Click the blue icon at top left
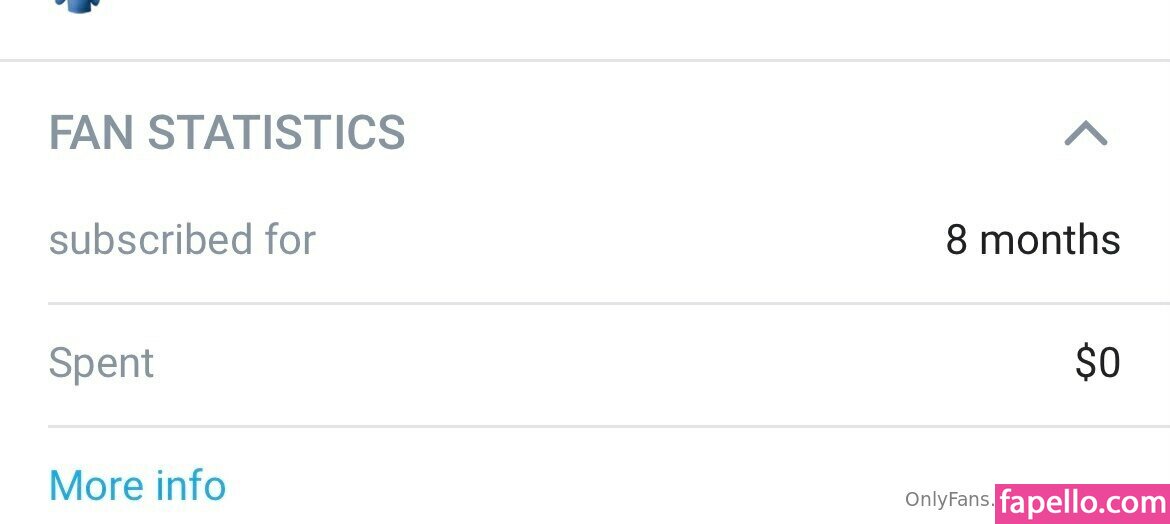The image size is (1170, 524). (78, 5)
